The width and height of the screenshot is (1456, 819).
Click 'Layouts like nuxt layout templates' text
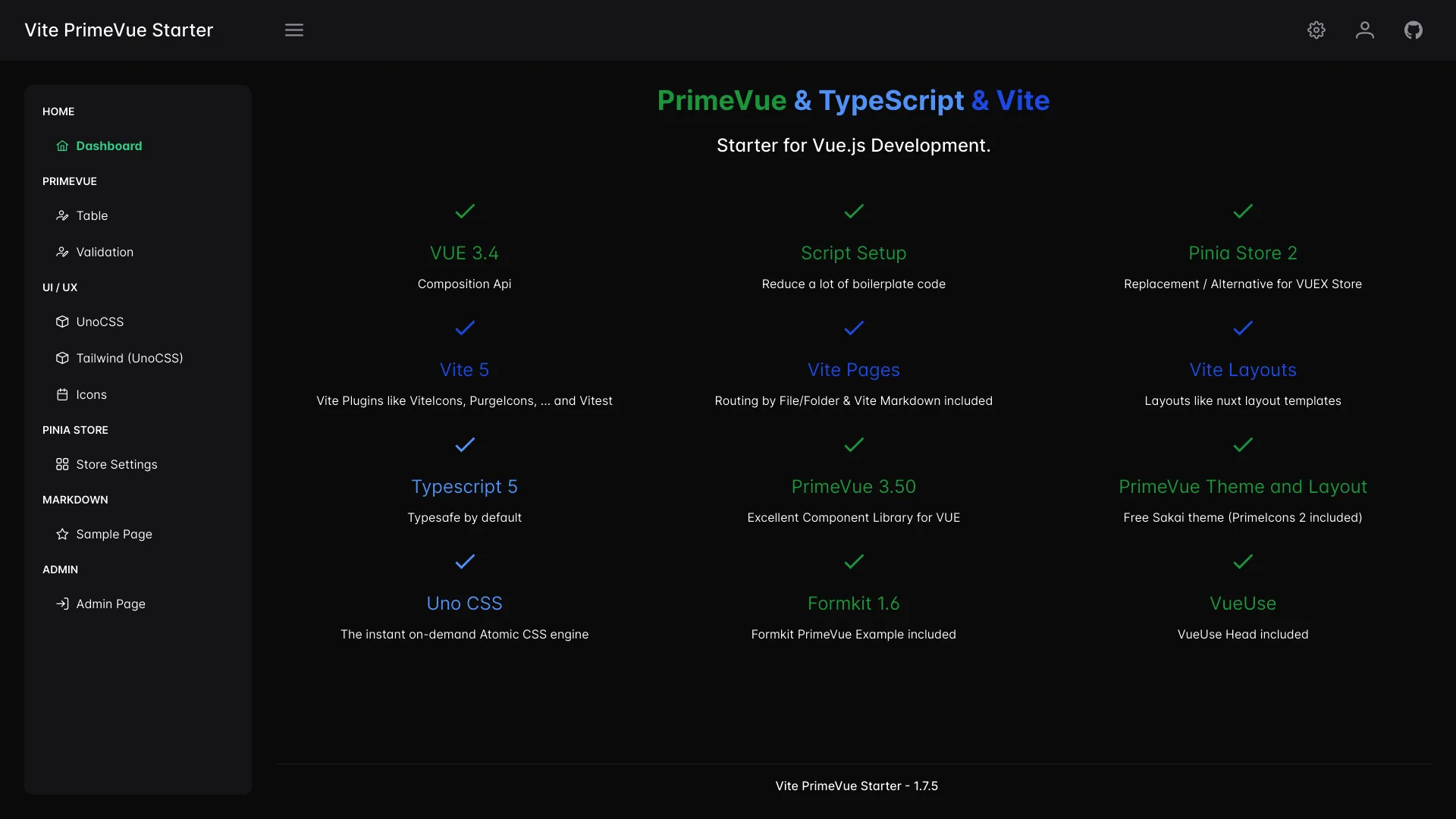click(1243, 401)
